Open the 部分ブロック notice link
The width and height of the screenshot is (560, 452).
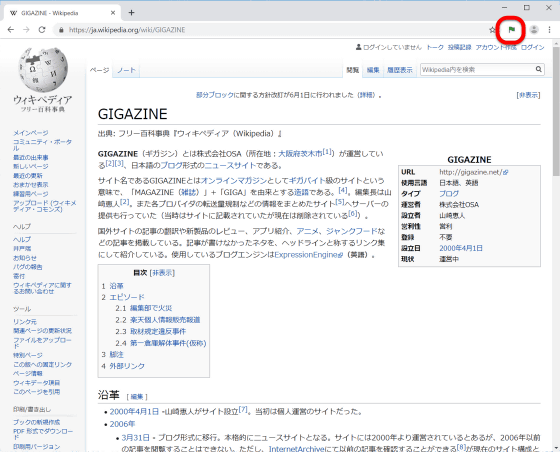[x=215, y=95]
